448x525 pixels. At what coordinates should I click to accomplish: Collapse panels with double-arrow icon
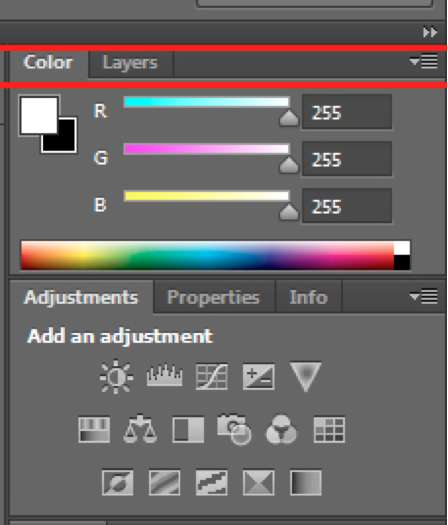tap(430, 32)
